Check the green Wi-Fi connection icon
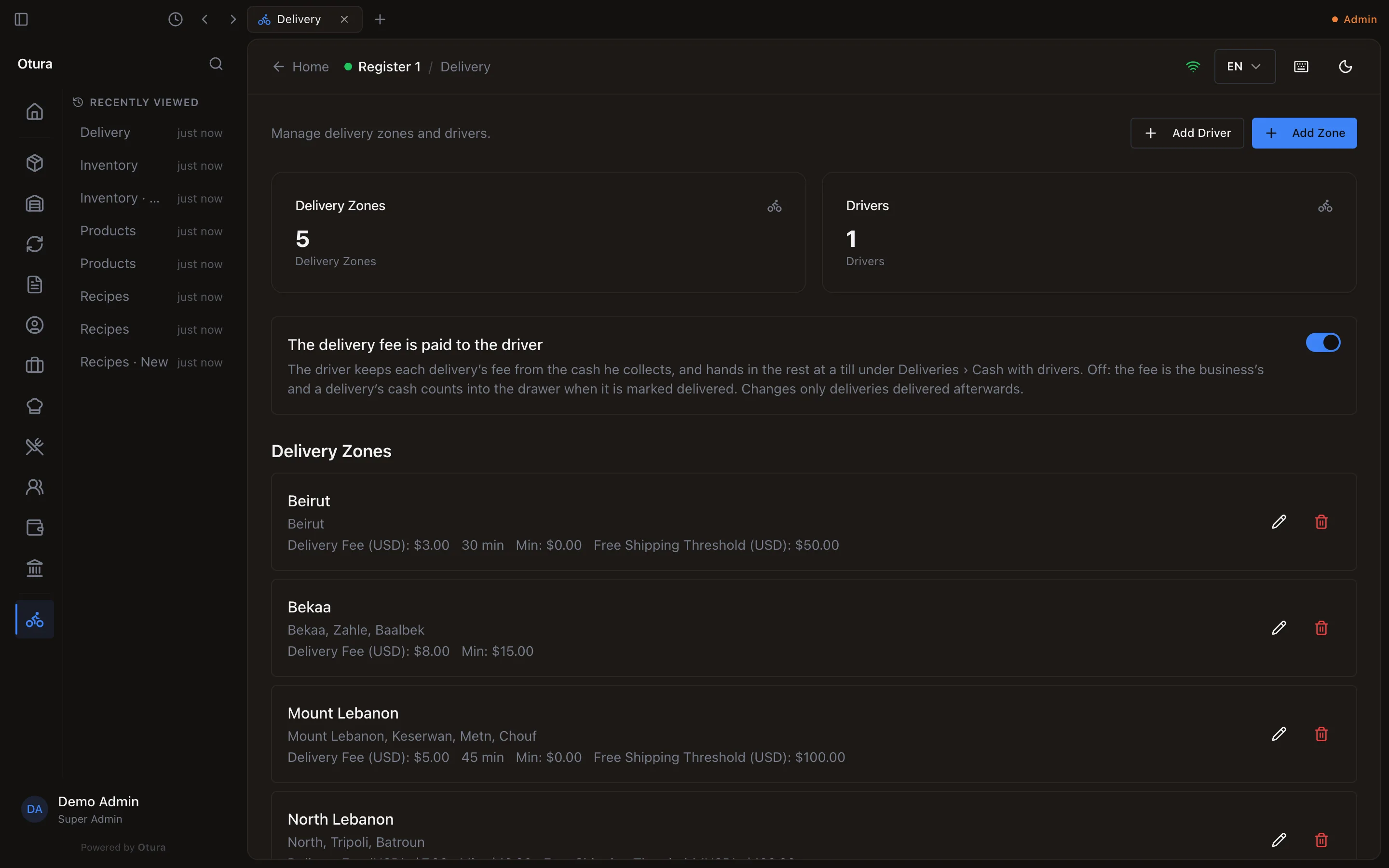The width and height of the screenshot is (1389, 868). 1193,67
